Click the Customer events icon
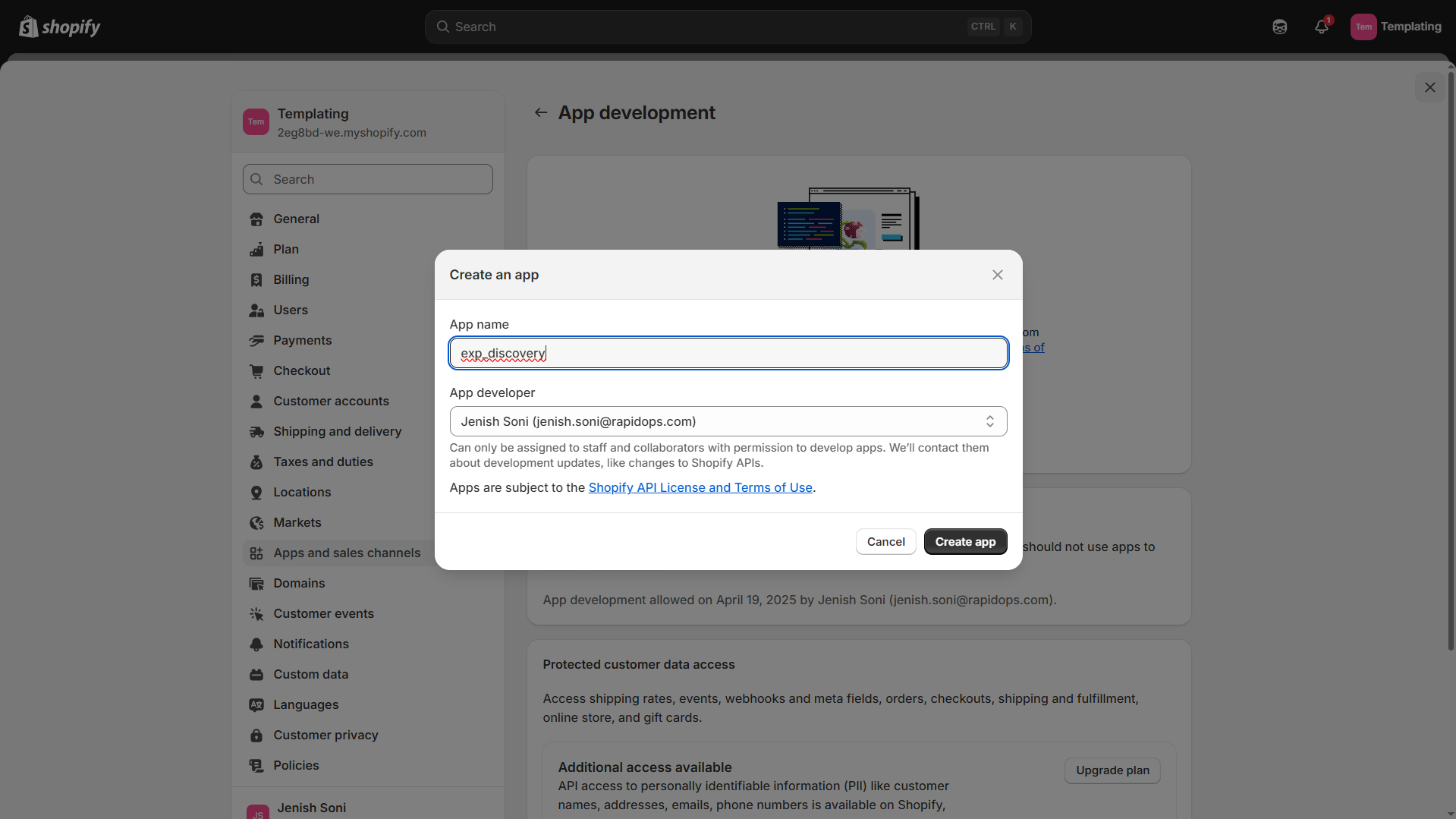Viewport: 1456px width, 819px height. click(256, 613)
